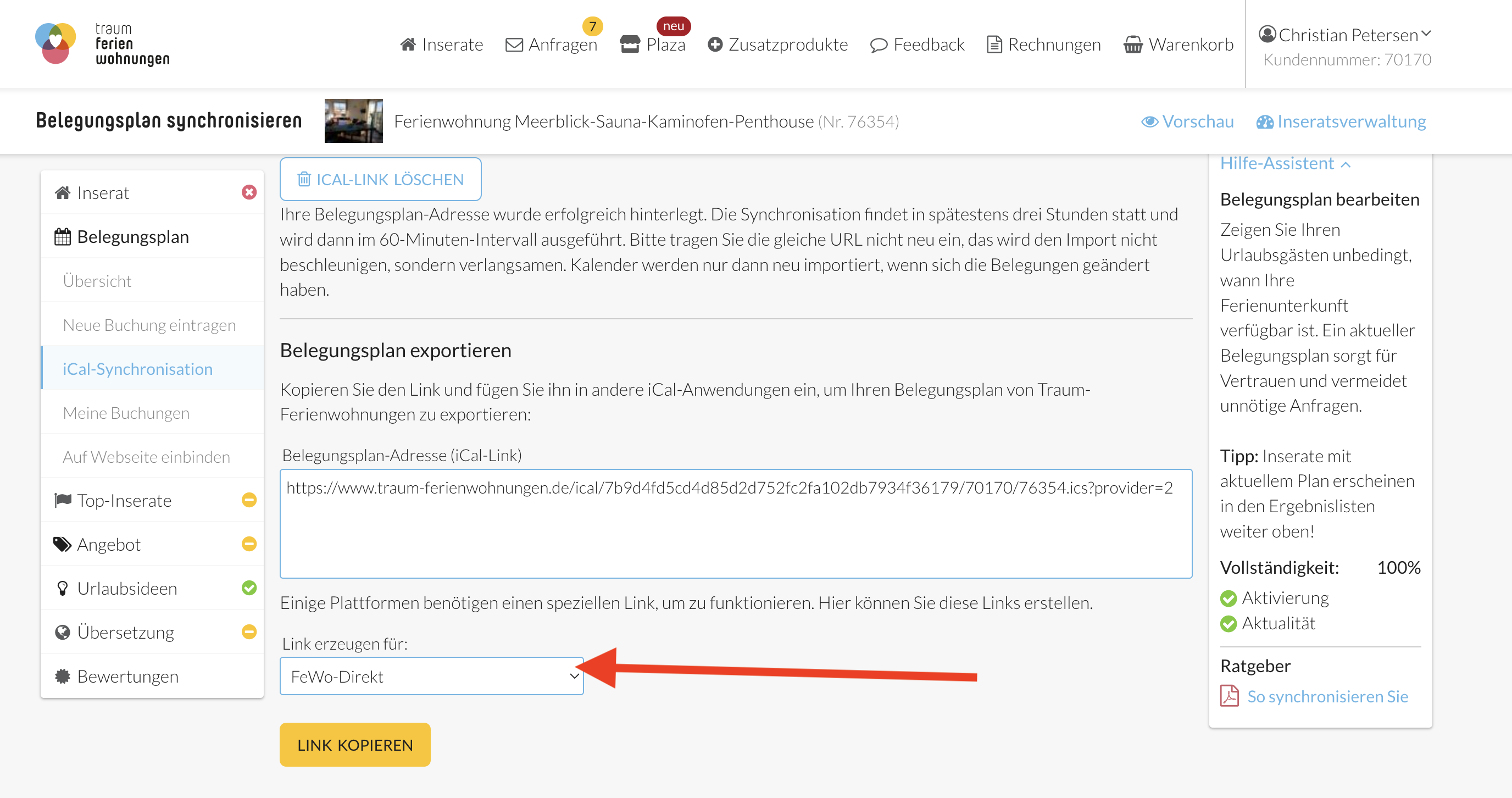The image size is (1512, 798).
Task: Click the red error status icon next to Inserat
Action: point(249,192)
